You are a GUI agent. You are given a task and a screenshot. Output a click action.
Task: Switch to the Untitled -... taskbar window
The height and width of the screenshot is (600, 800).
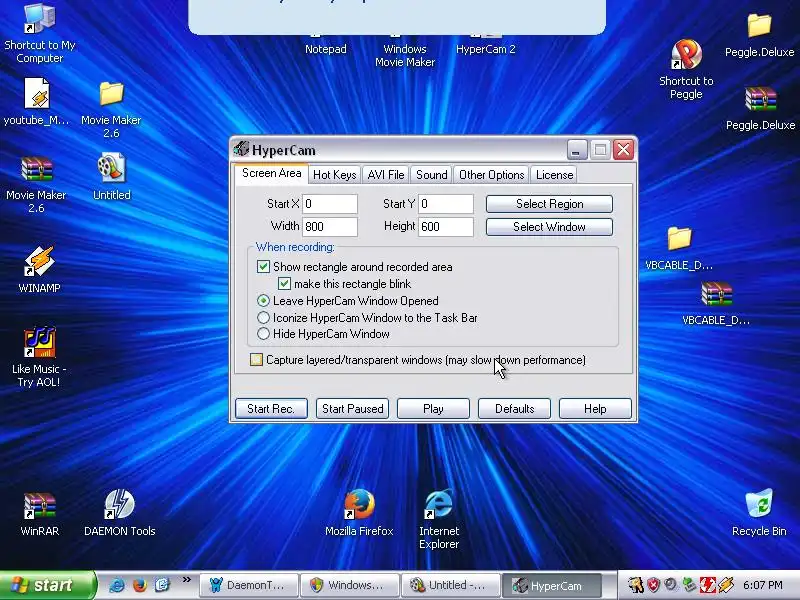point(450,585)
